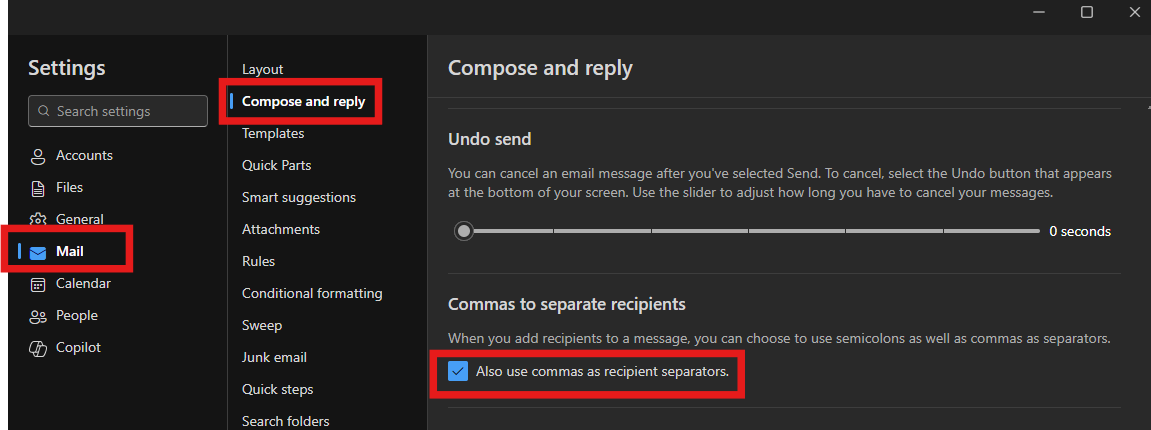The height and width of the screenshot is (430, 1151).
Task: Open the Calendar icon in sidebar
Action: click(x=37, y=284)
